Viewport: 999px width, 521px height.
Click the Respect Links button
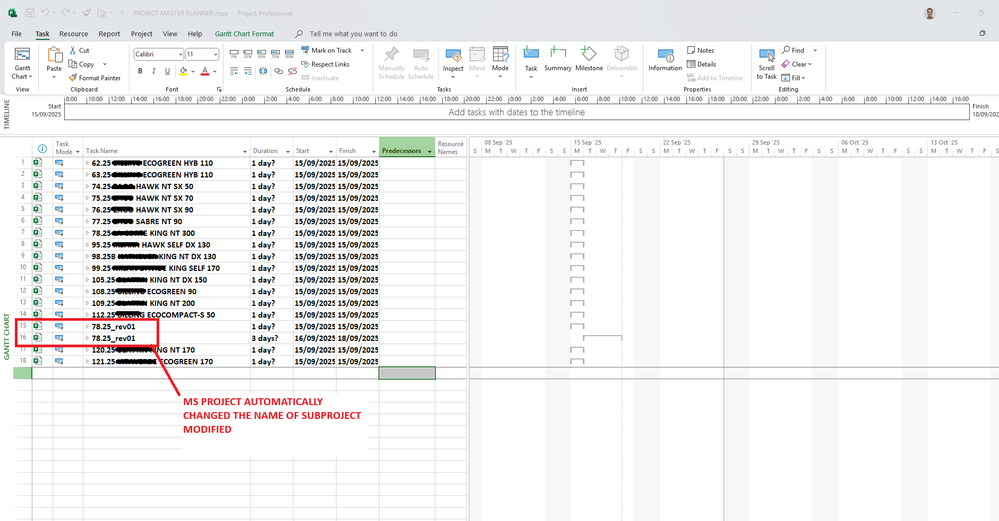325,64
